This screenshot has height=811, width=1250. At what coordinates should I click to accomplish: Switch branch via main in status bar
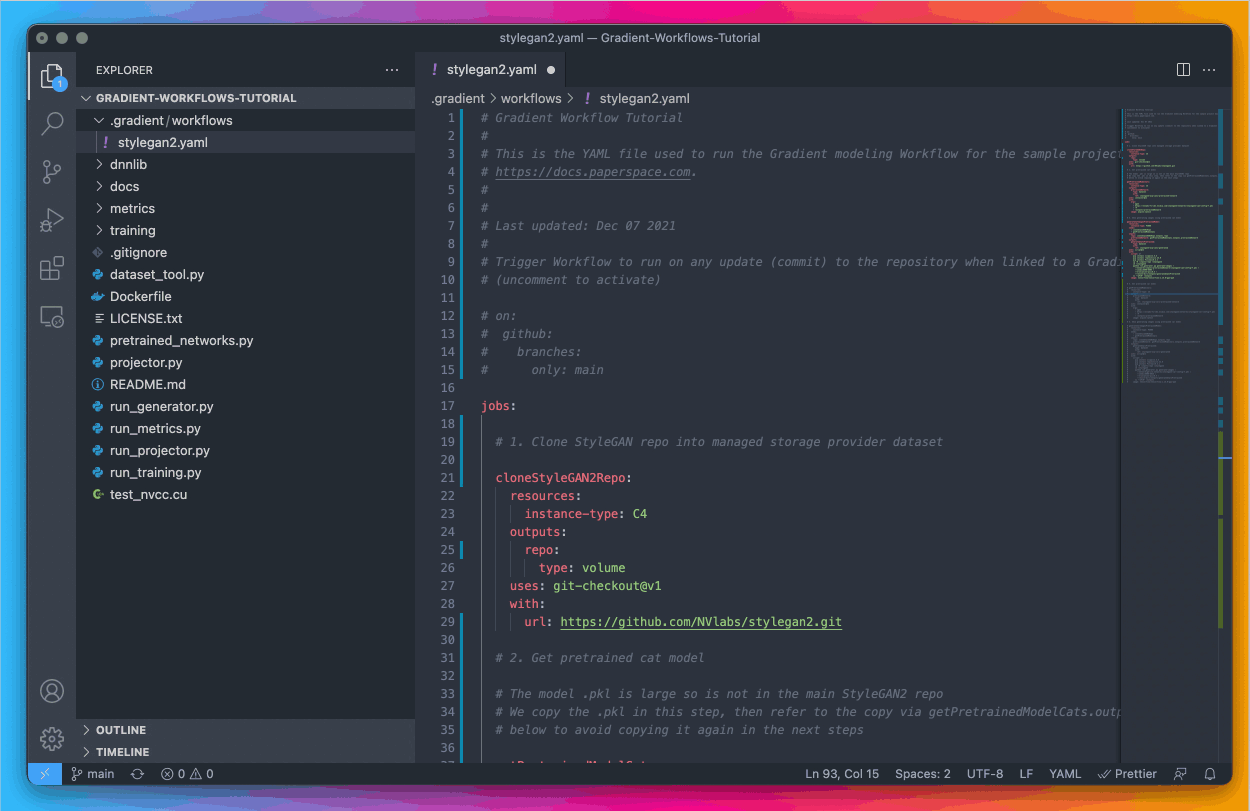click(x=92, y=774)
